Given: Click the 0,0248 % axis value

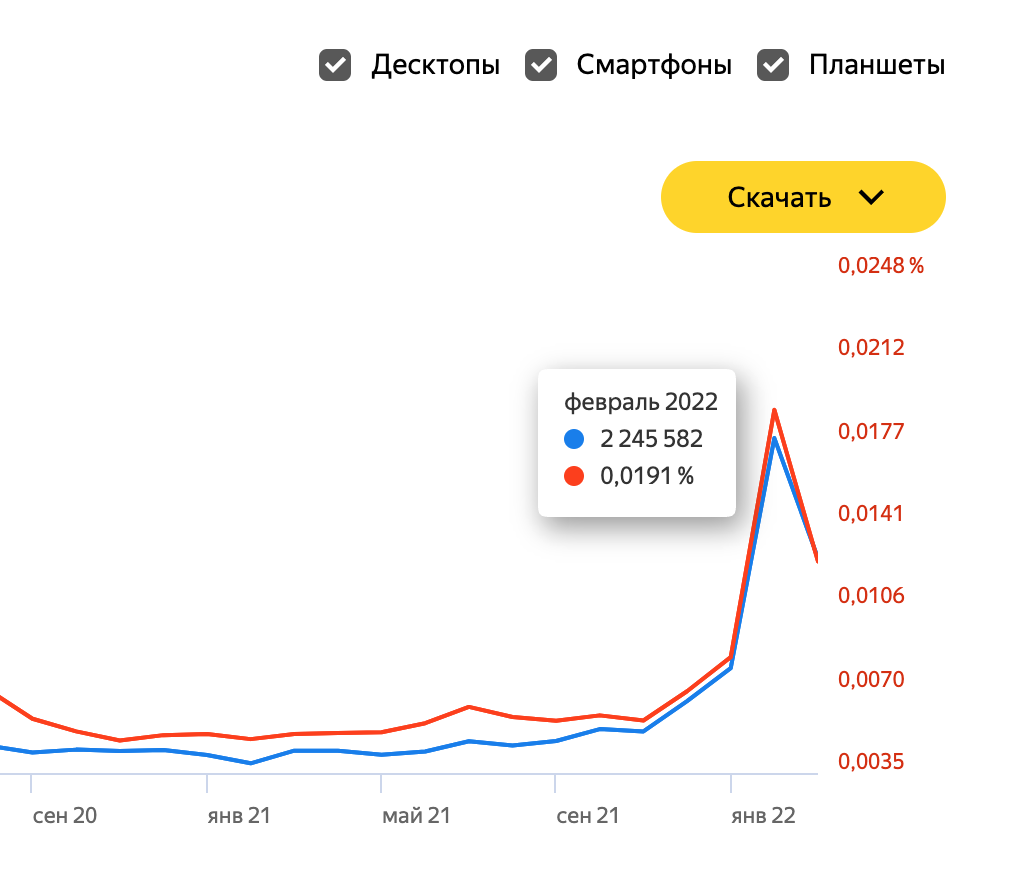Looking at the screenshot, I should [x=880, y=266].
